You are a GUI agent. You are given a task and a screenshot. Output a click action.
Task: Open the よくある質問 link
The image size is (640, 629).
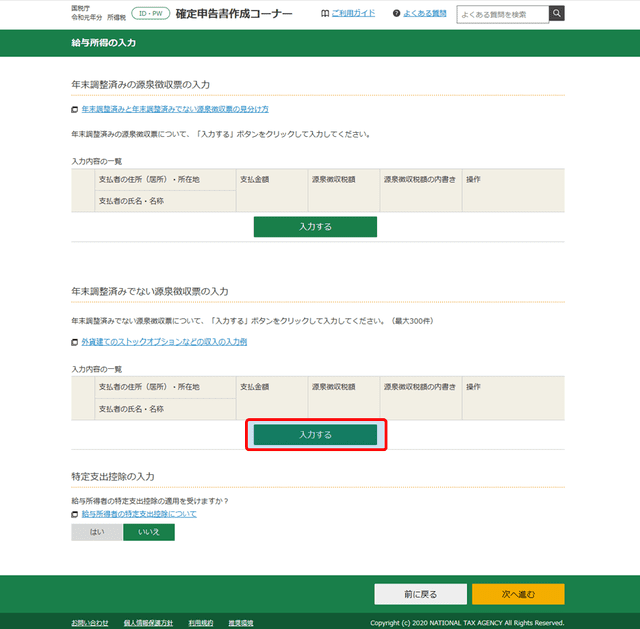tap(425, 13)
